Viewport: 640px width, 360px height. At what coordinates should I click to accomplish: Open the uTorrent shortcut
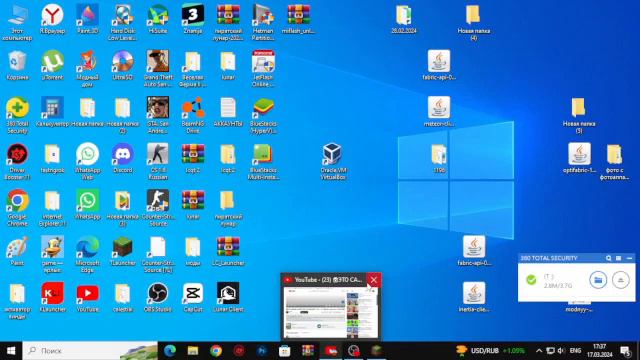[52, 67]
